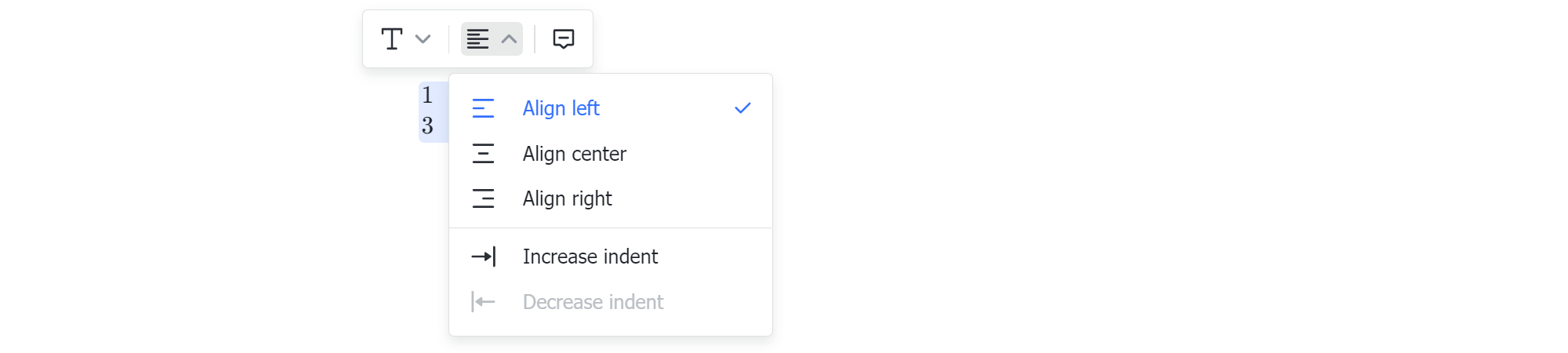Click the Decrease indent arrow icon
This screenshot has height=353, width=1568.
483,302
